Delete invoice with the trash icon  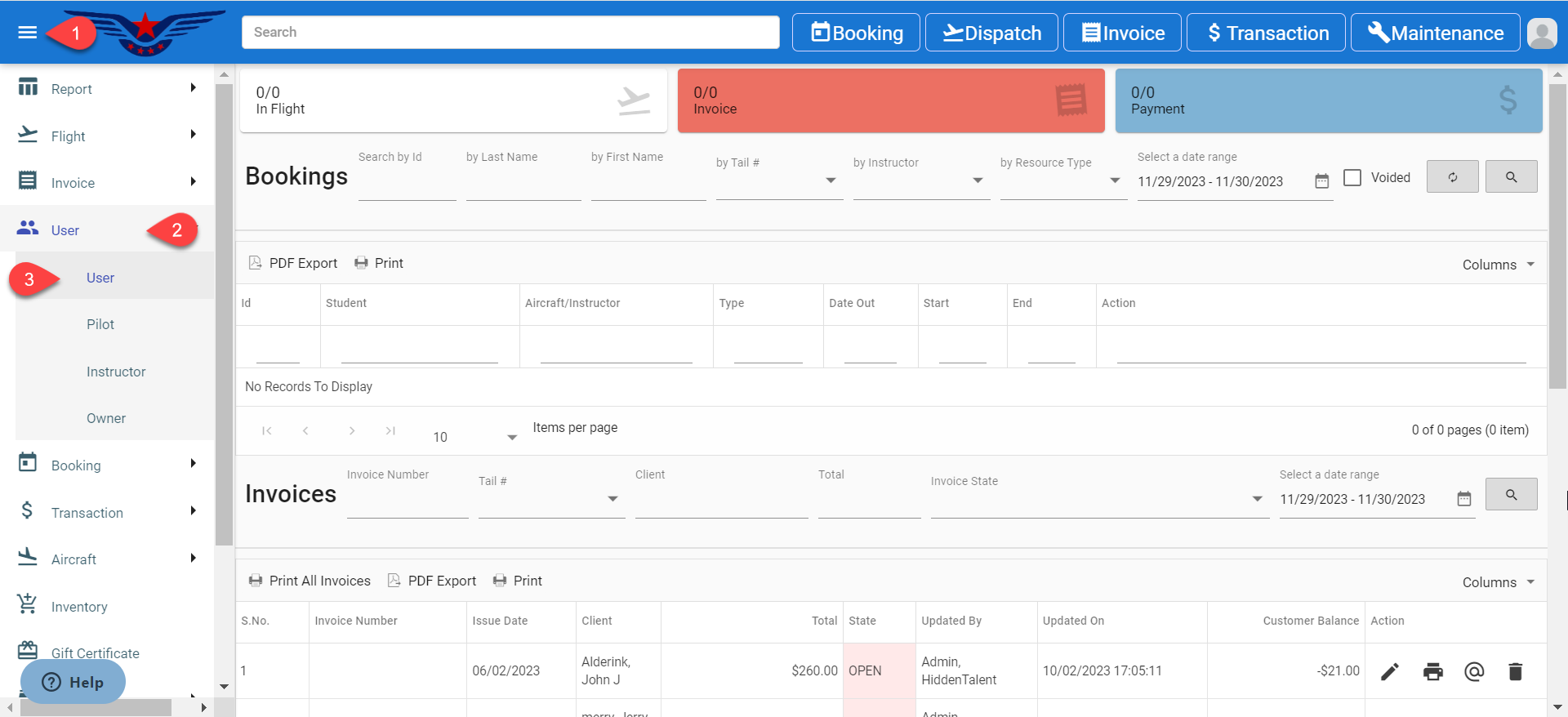[1515, 671]
